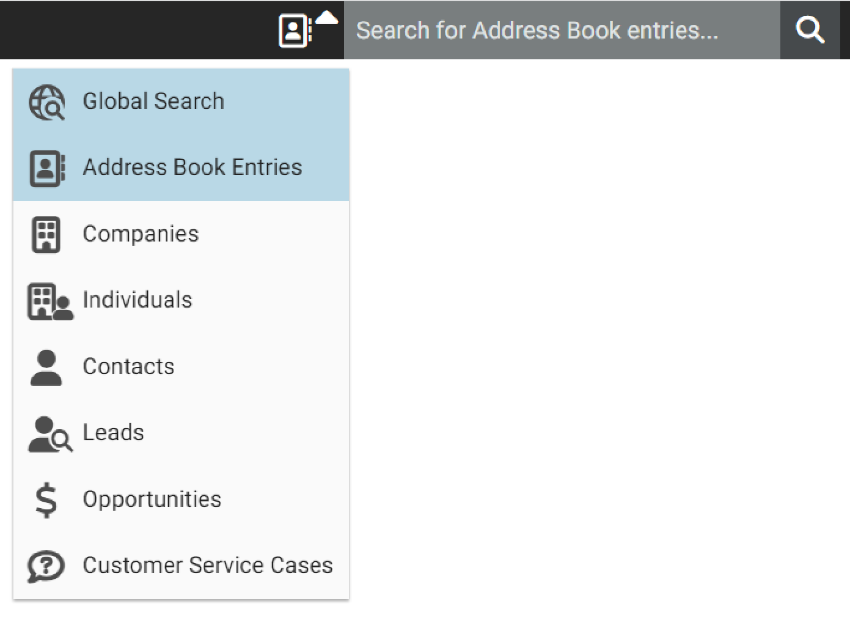Viewport: 850px width, 620px height.
Task: Collapse the search type dropdown arrow
Action: coord(327,19)
